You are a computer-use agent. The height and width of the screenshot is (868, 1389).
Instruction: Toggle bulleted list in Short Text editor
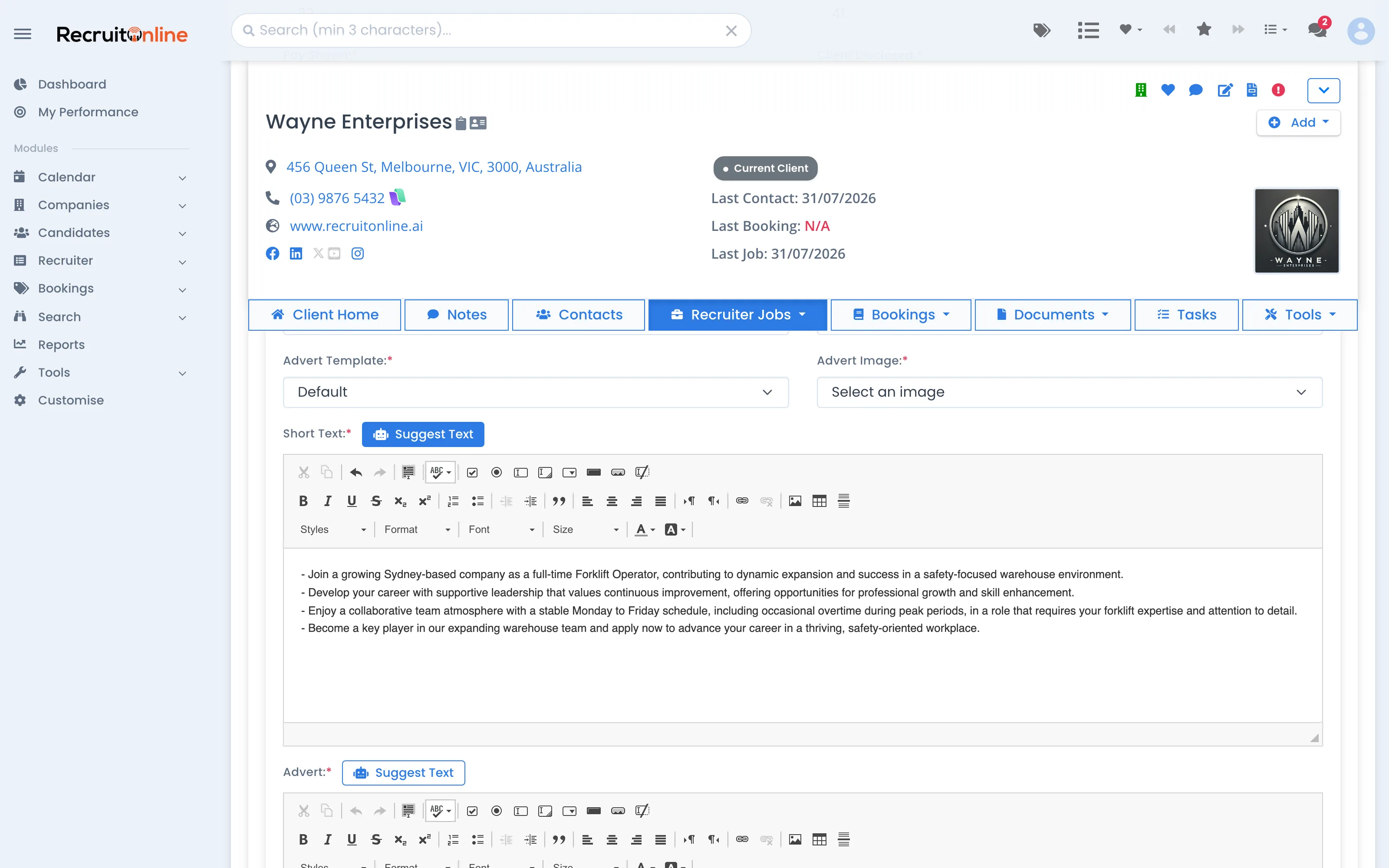[477, 501]
